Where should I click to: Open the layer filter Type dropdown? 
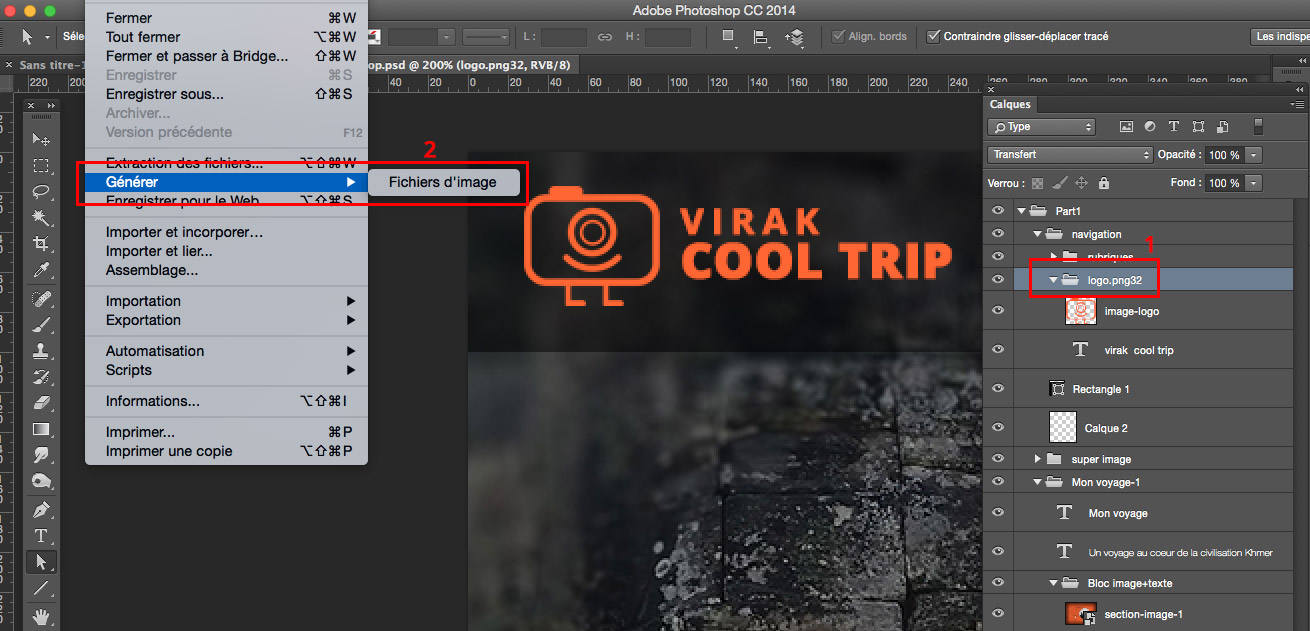click(1041, 127)
